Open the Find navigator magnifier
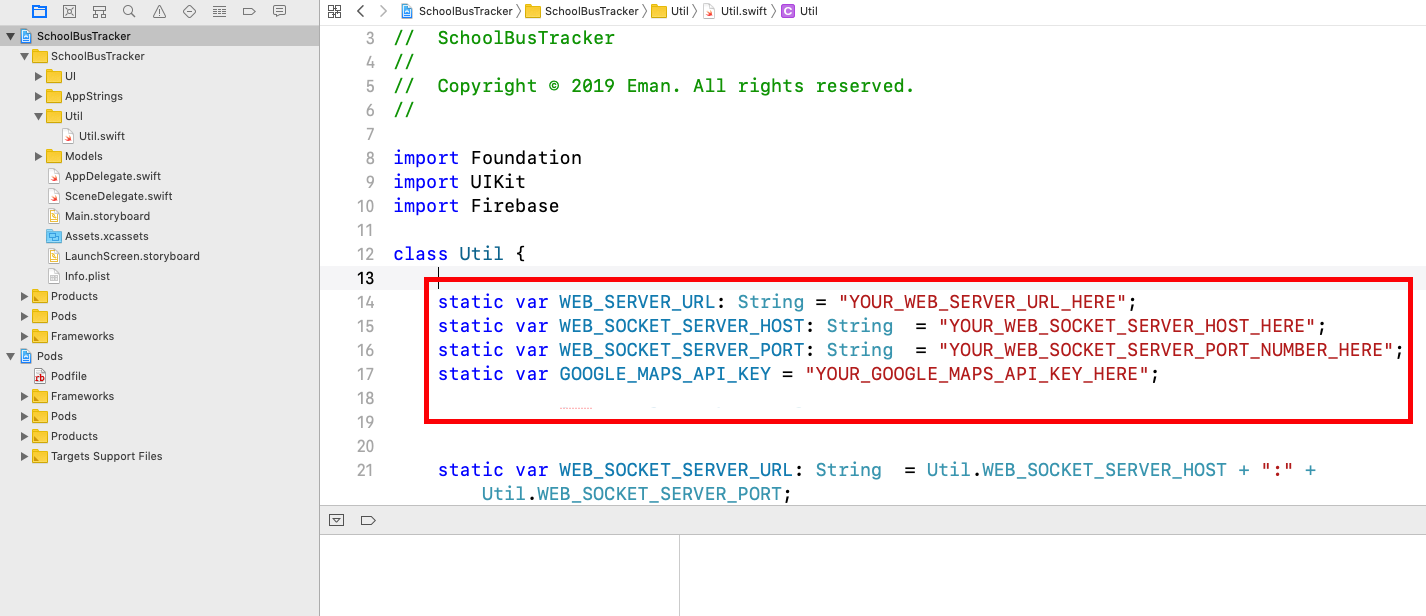Screen dimensions: 1426x616 point(129,11)
